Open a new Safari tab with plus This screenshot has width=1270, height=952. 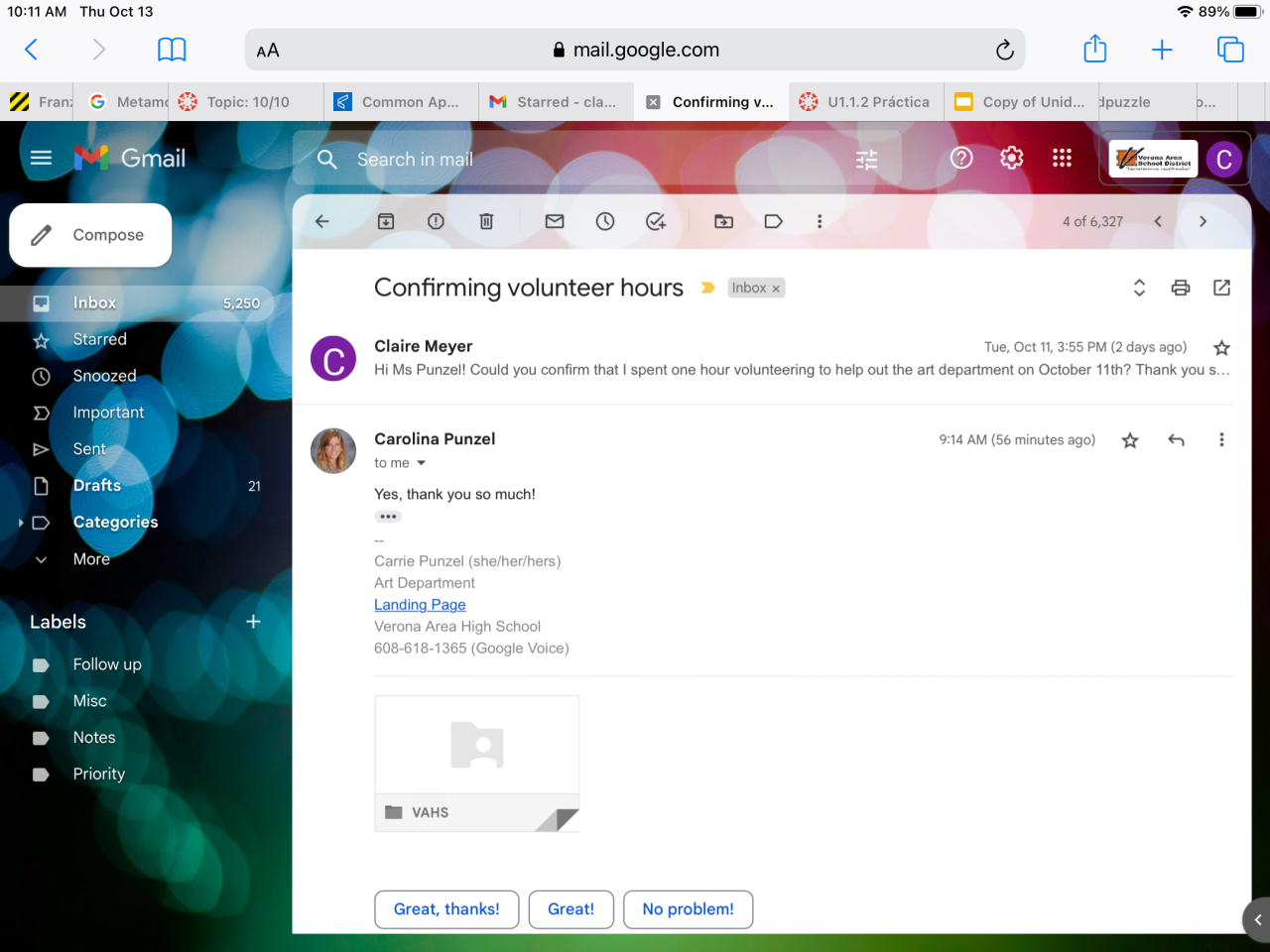(x=1162, y=50)
